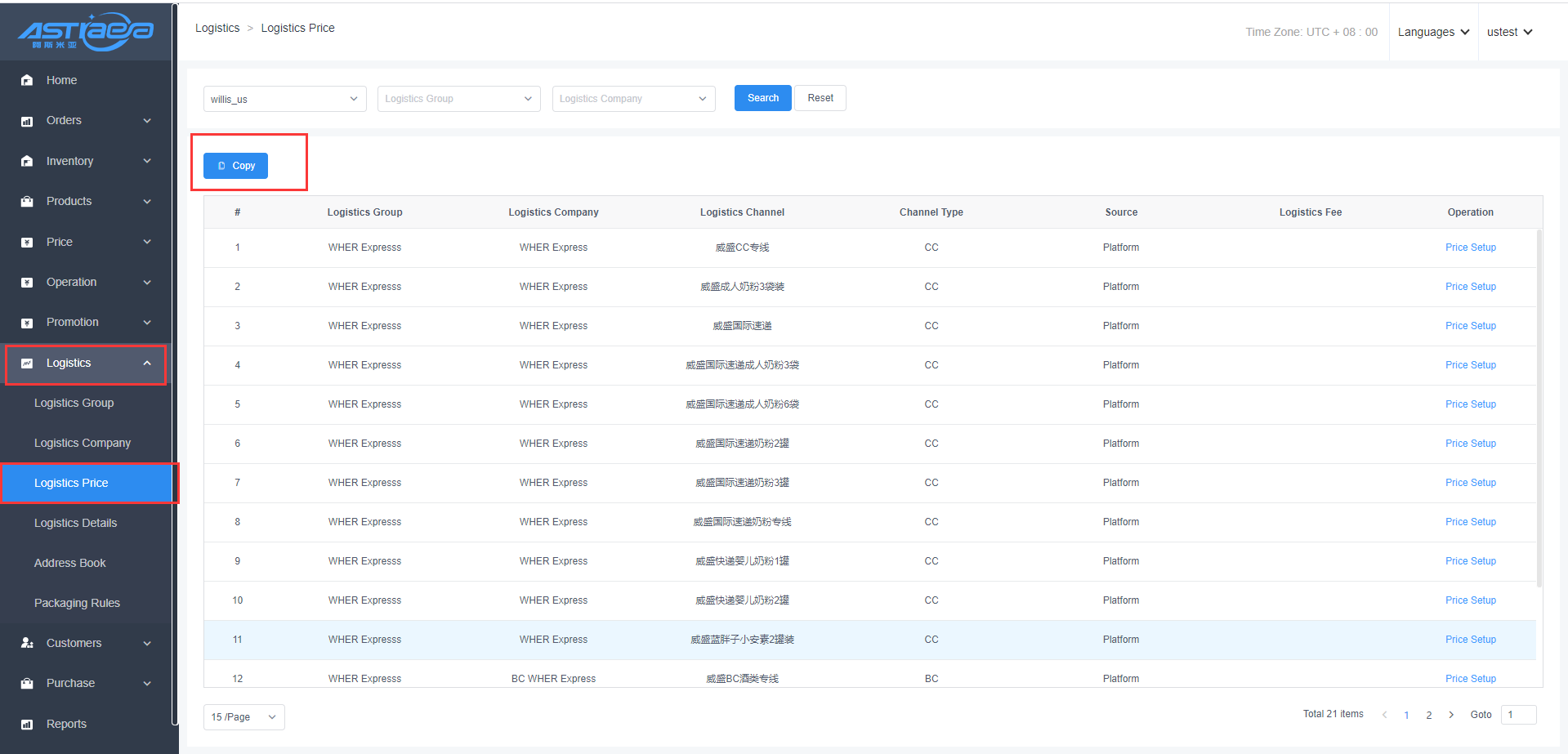Click the Reports icon in sidebar
The width and height of the screenshot is (1568, 754).
tap(27, 725)
